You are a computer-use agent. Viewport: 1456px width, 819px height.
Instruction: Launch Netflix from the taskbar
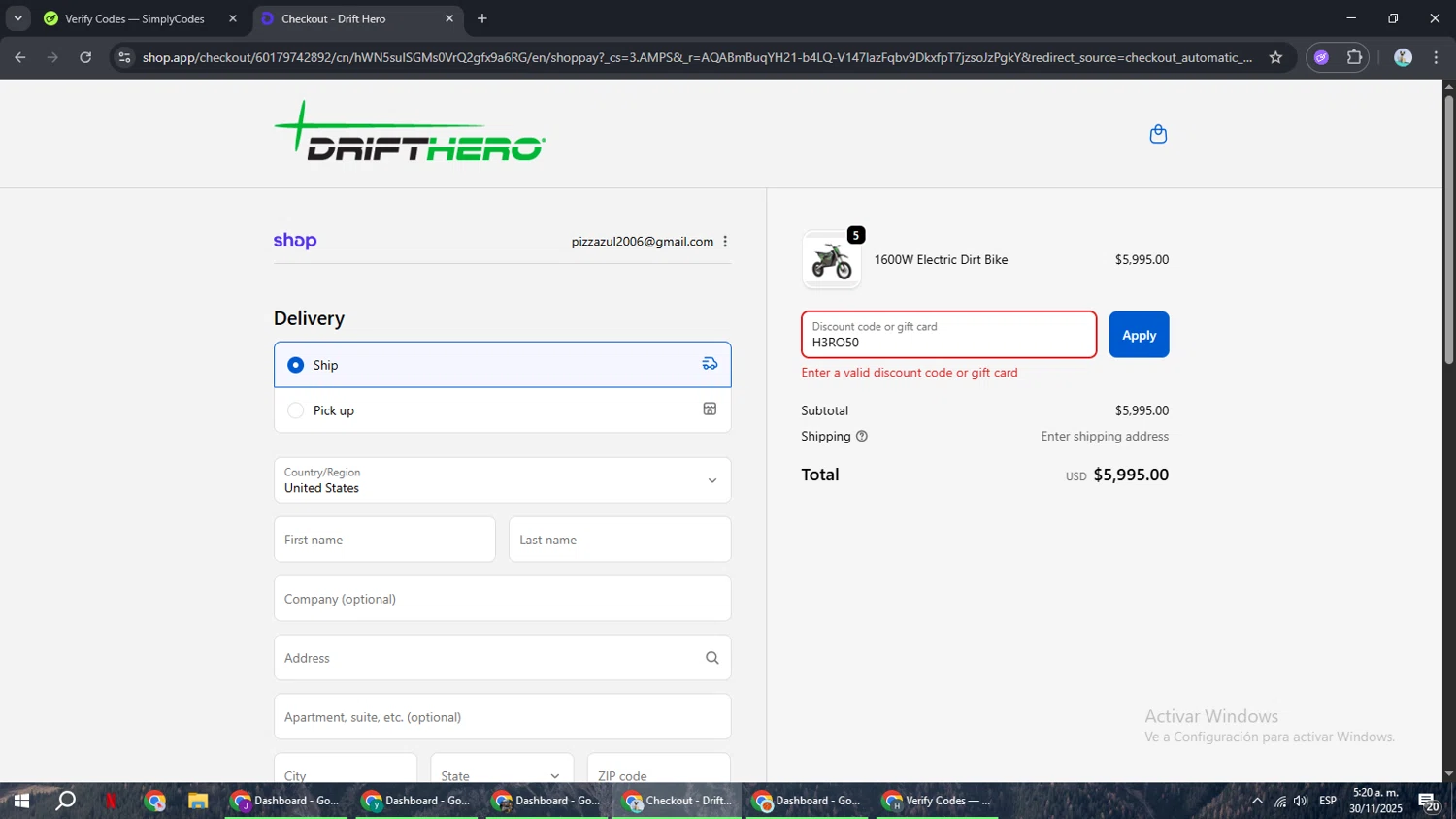(x=111, y=801)
